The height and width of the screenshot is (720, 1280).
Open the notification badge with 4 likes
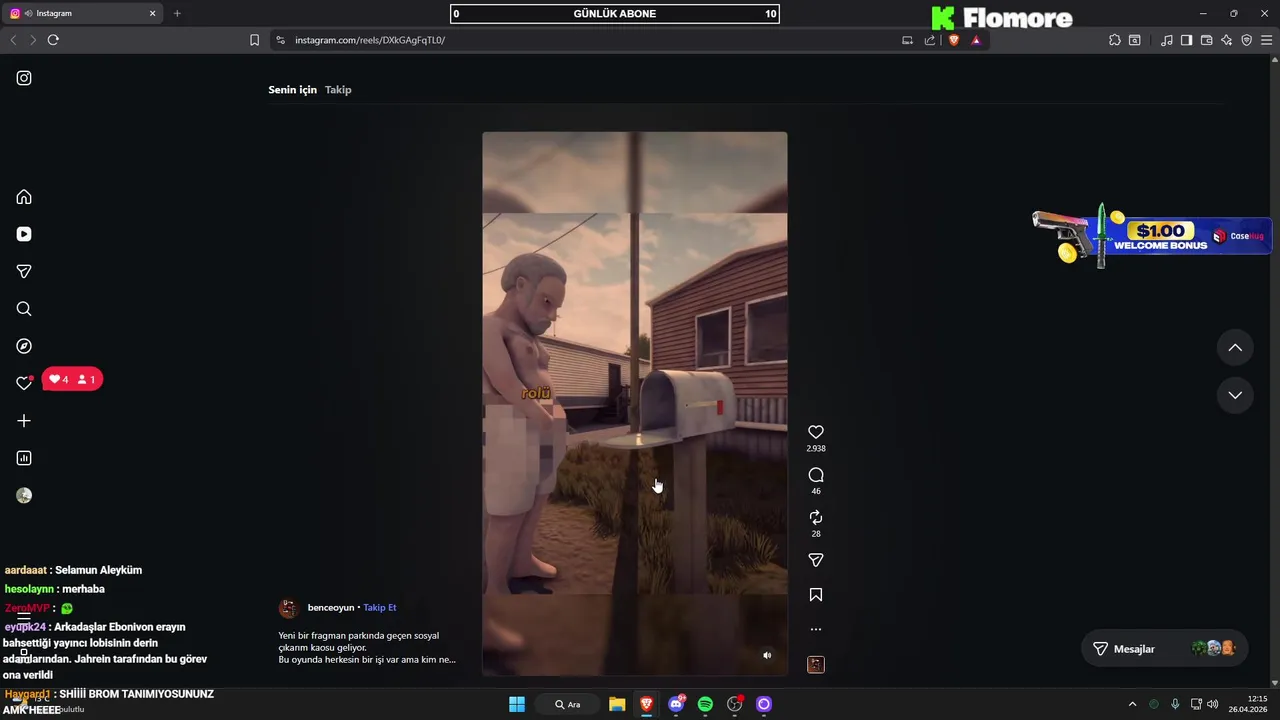click(x=72, y=380)
